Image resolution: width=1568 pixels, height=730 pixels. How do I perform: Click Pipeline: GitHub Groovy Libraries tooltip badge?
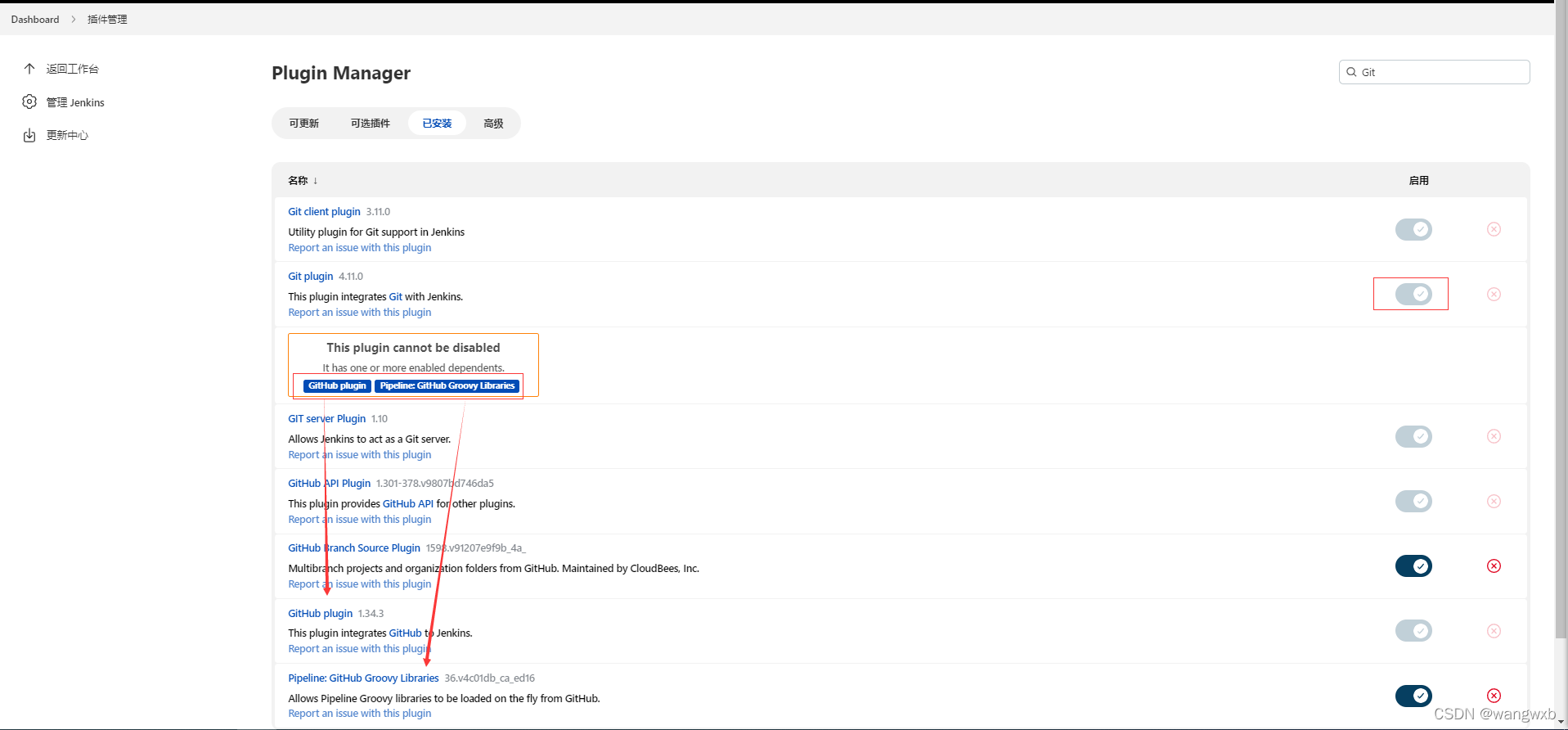pos(447,385)
